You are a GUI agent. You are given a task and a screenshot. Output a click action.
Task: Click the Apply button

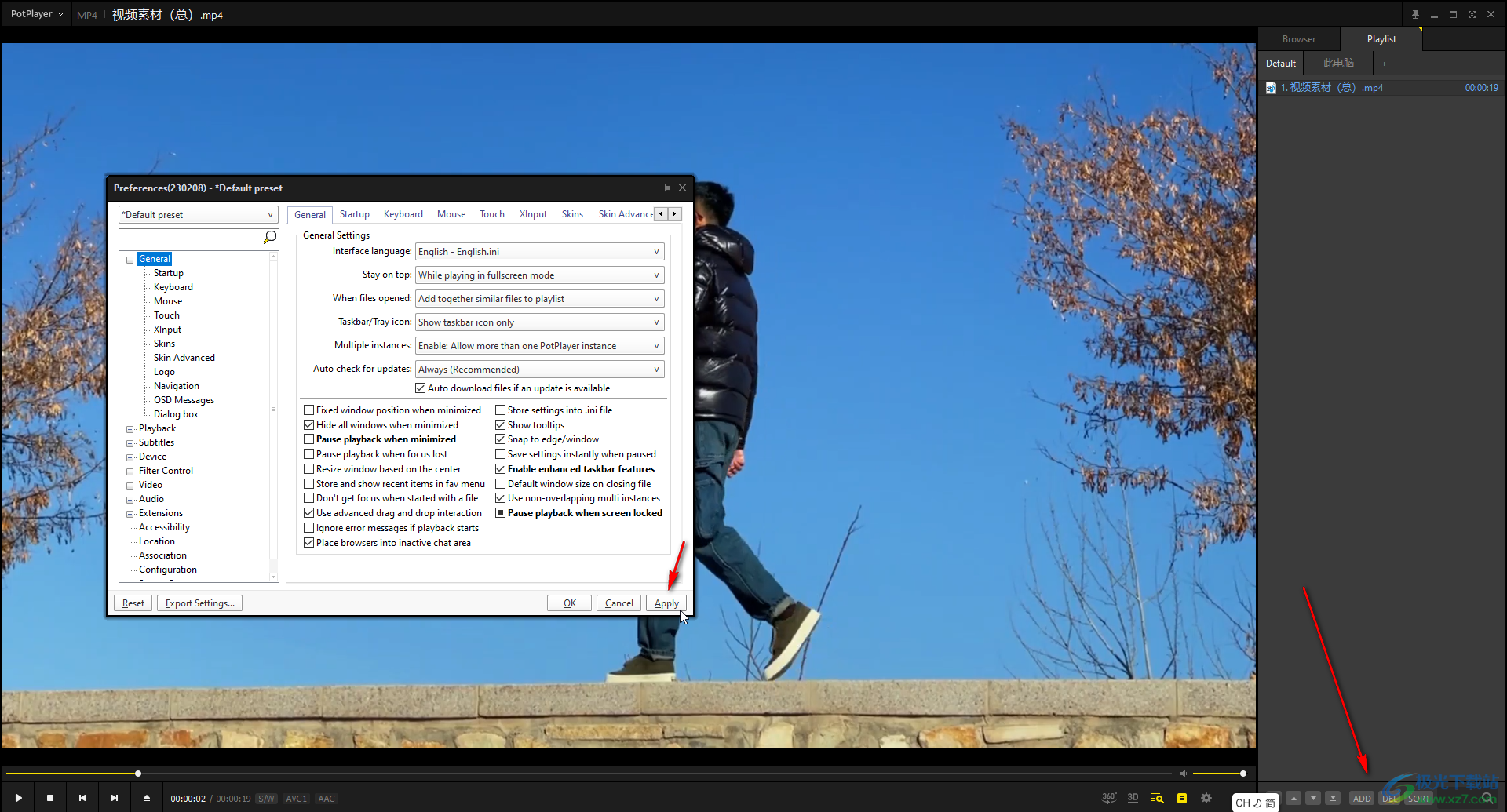666,603
